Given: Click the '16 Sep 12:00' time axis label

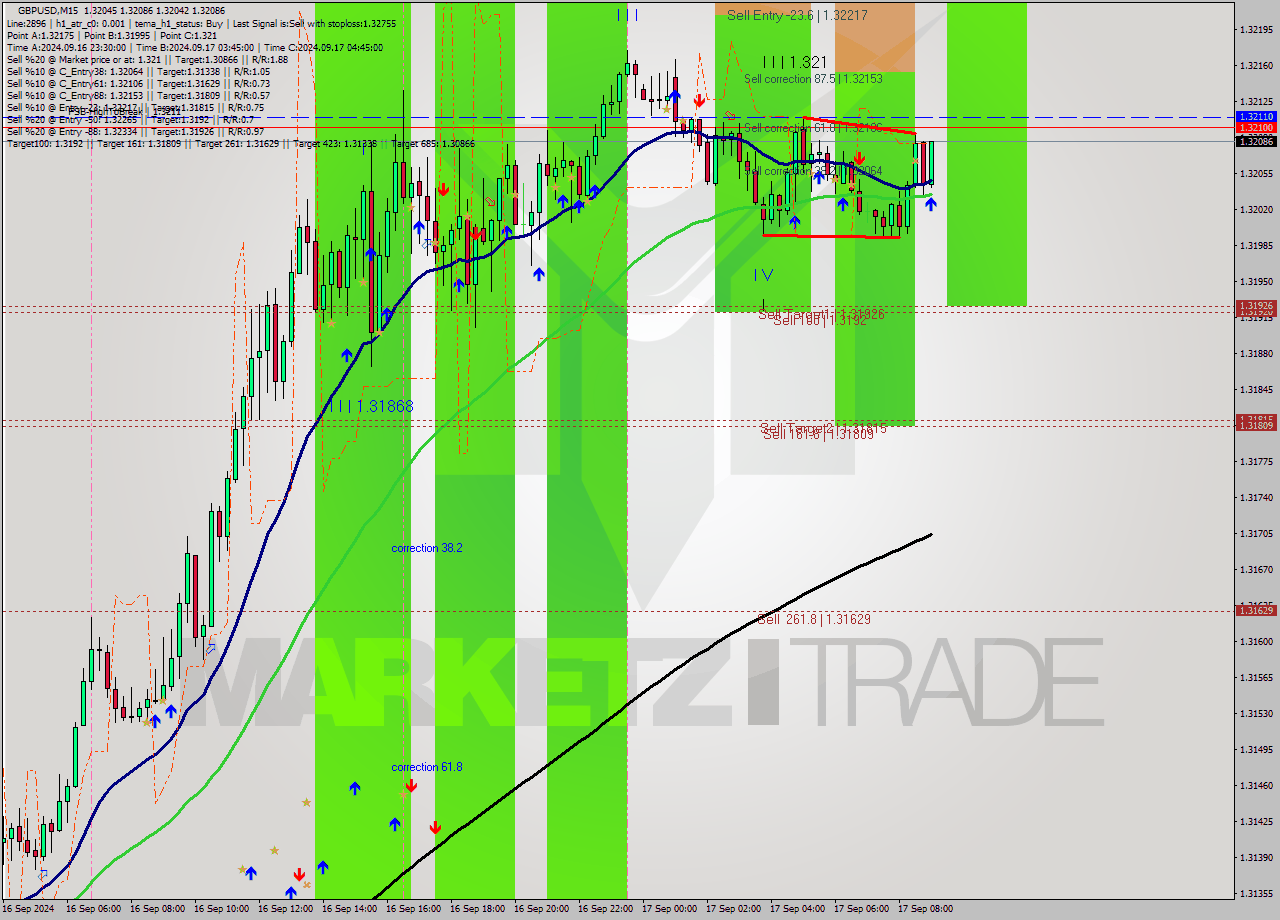Looking at the screenshot, I should tap(285, 910).
